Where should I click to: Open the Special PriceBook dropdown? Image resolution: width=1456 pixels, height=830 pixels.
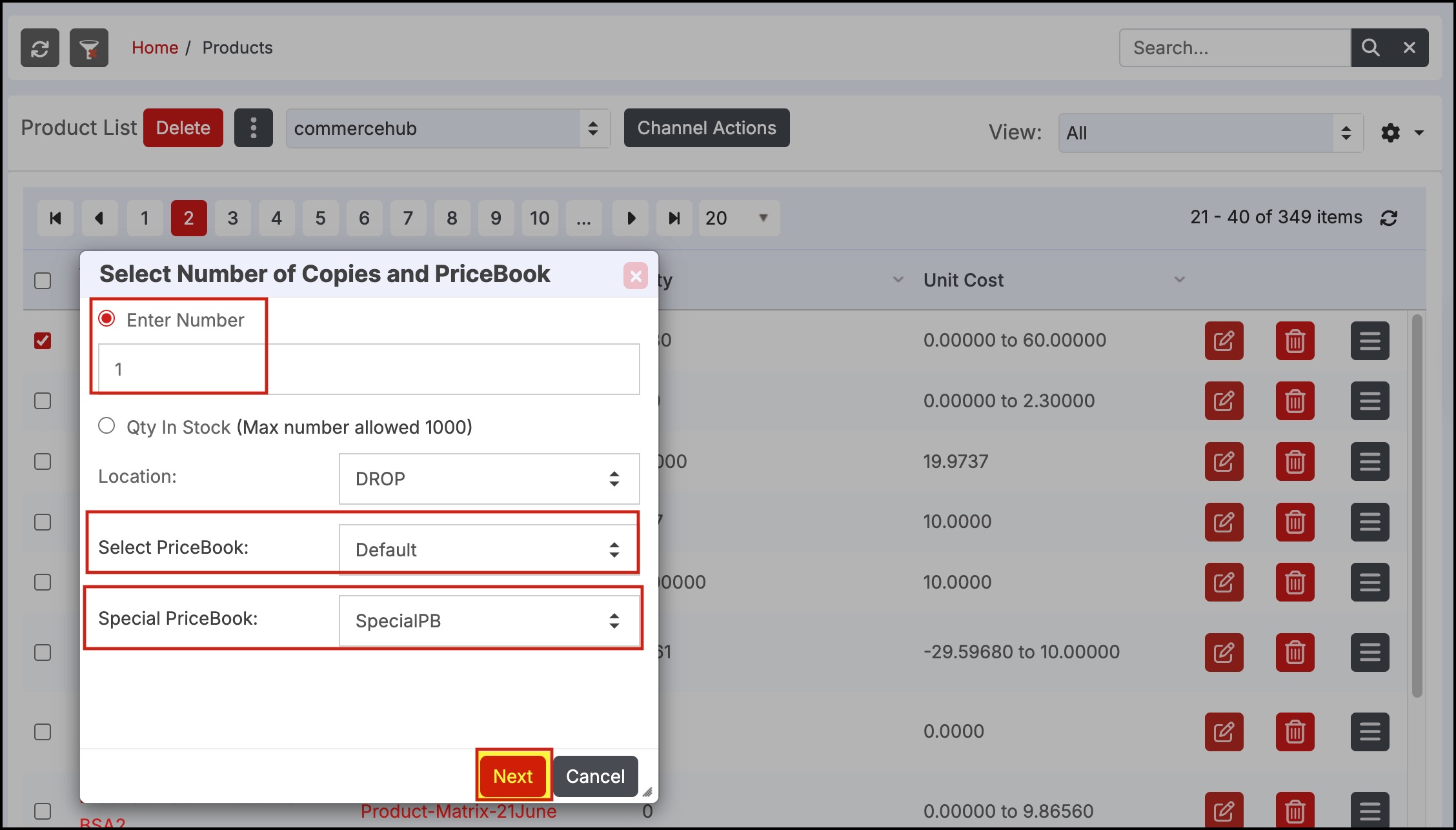coord(489,620)
